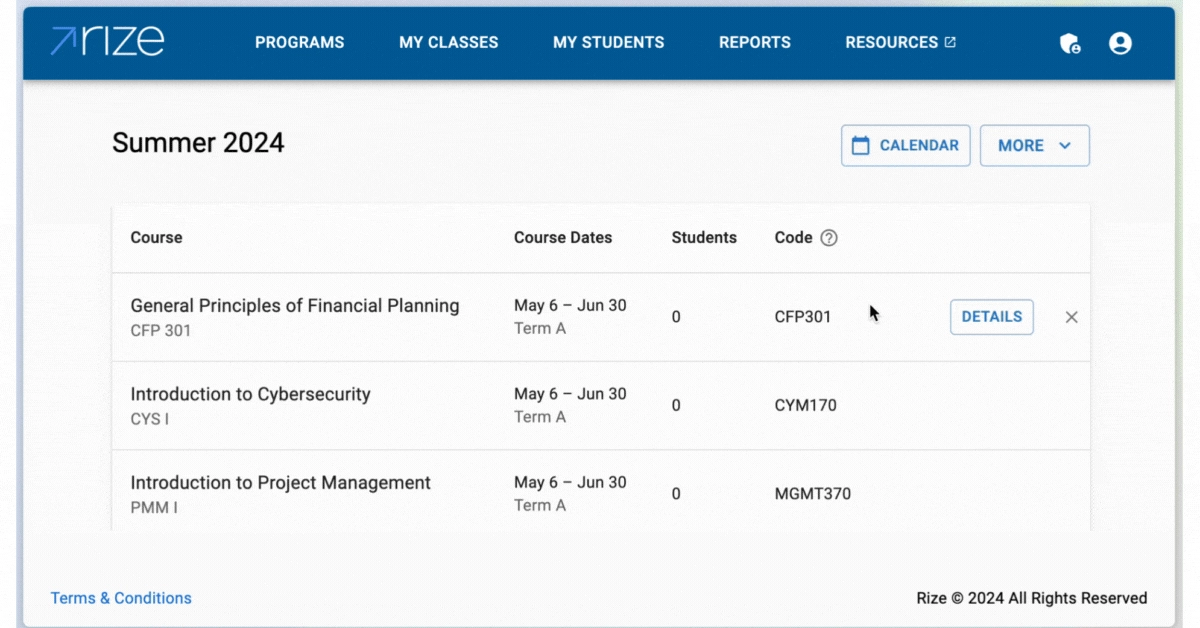Click the Rize logo

point(107,42)
